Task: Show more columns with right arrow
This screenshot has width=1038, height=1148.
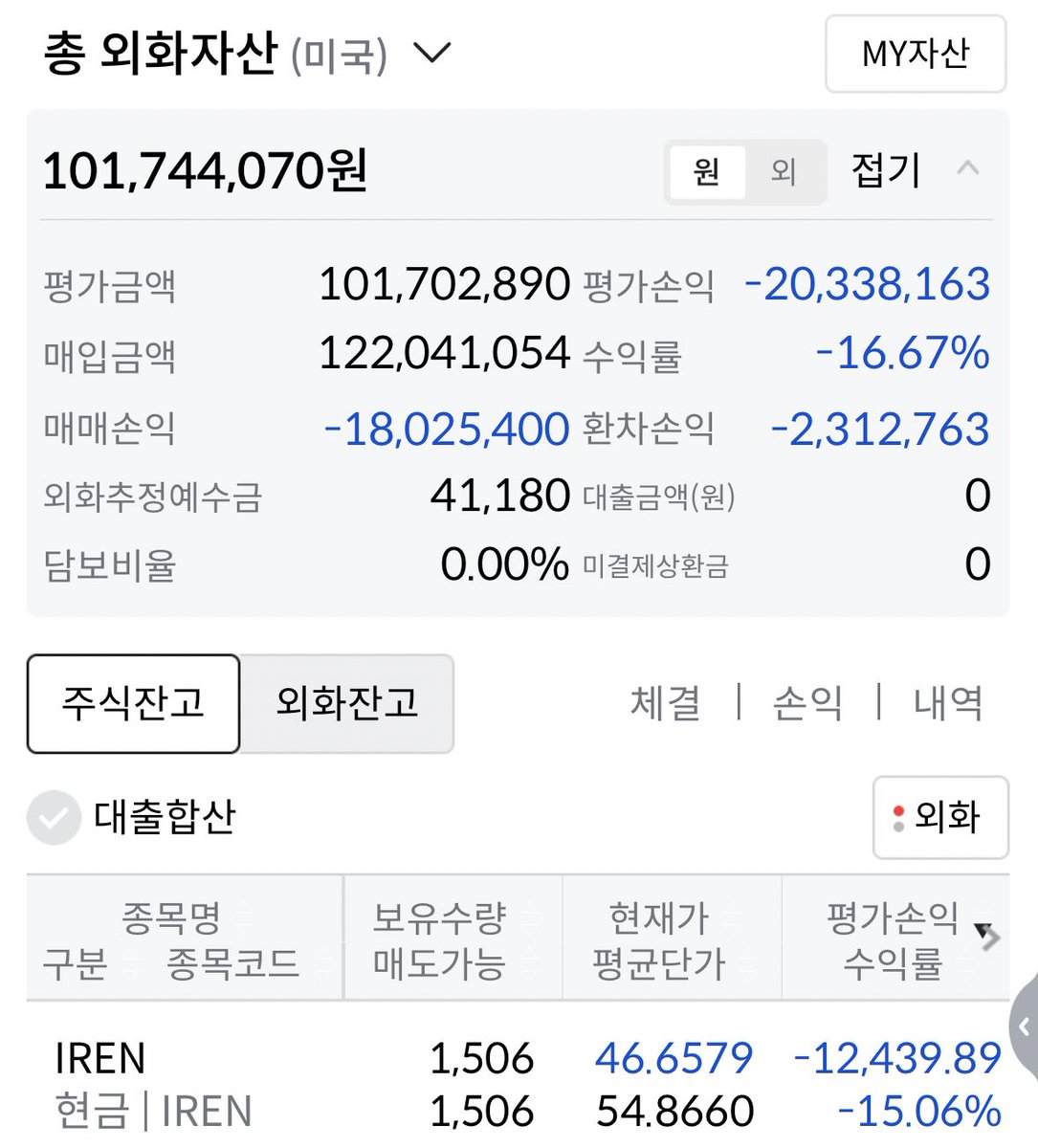Action: pos(990,938)
